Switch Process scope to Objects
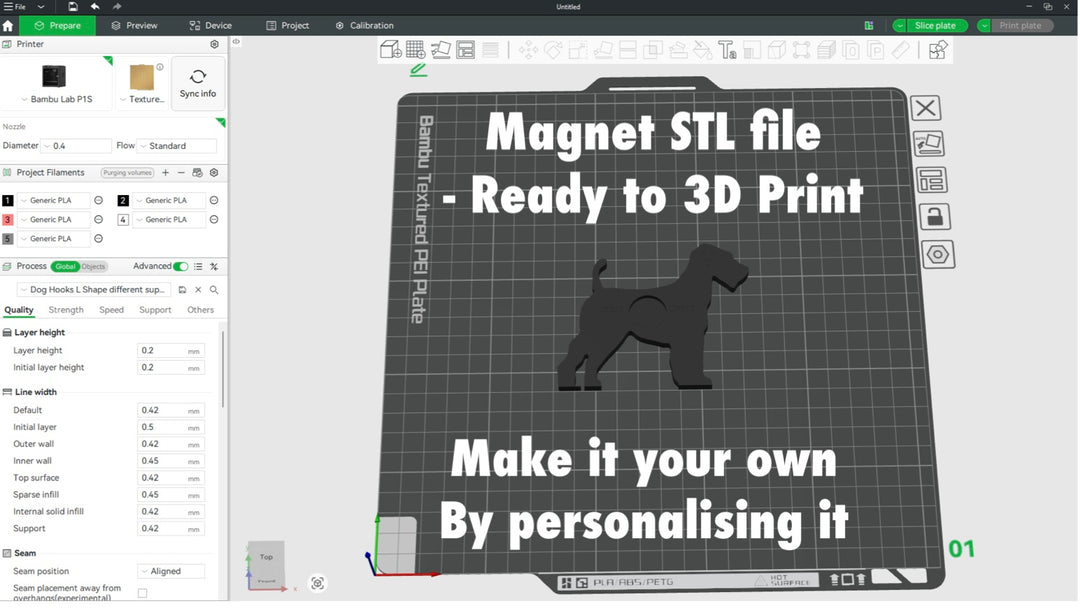The width and height of the screenshot is (1080, 613). [93, 266]
